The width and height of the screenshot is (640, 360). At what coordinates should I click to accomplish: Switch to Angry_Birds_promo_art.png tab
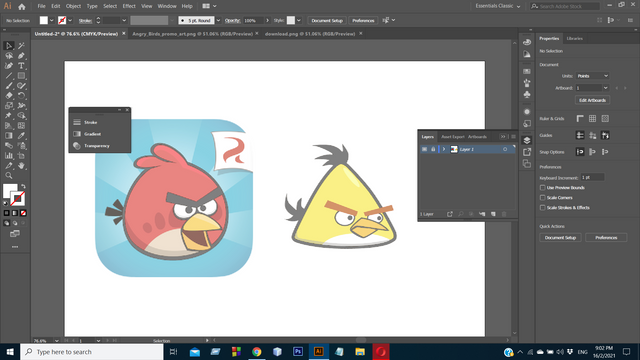point(192,34)
